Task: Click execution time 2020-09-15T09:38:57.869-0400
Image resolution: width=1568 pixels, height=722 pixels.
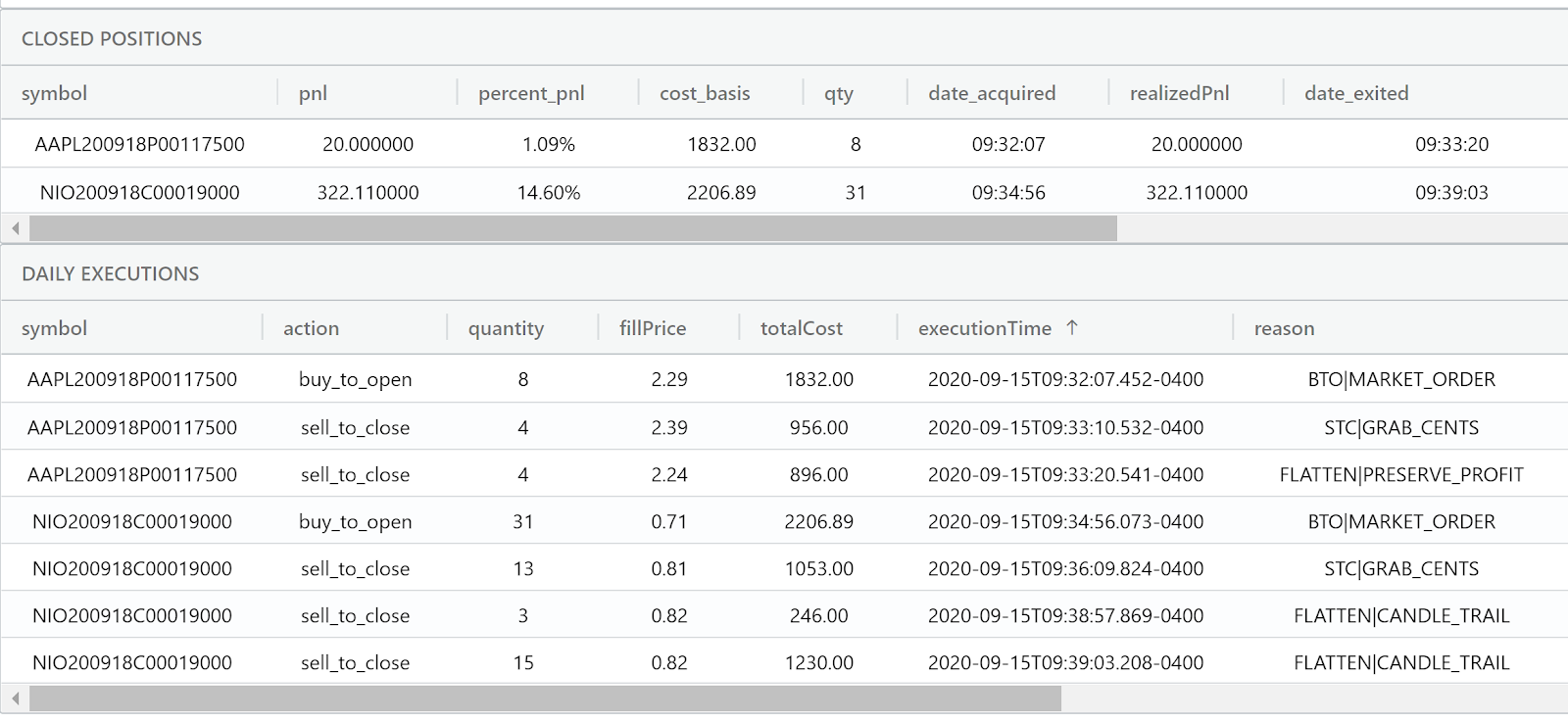Action: pos(1066,615)
